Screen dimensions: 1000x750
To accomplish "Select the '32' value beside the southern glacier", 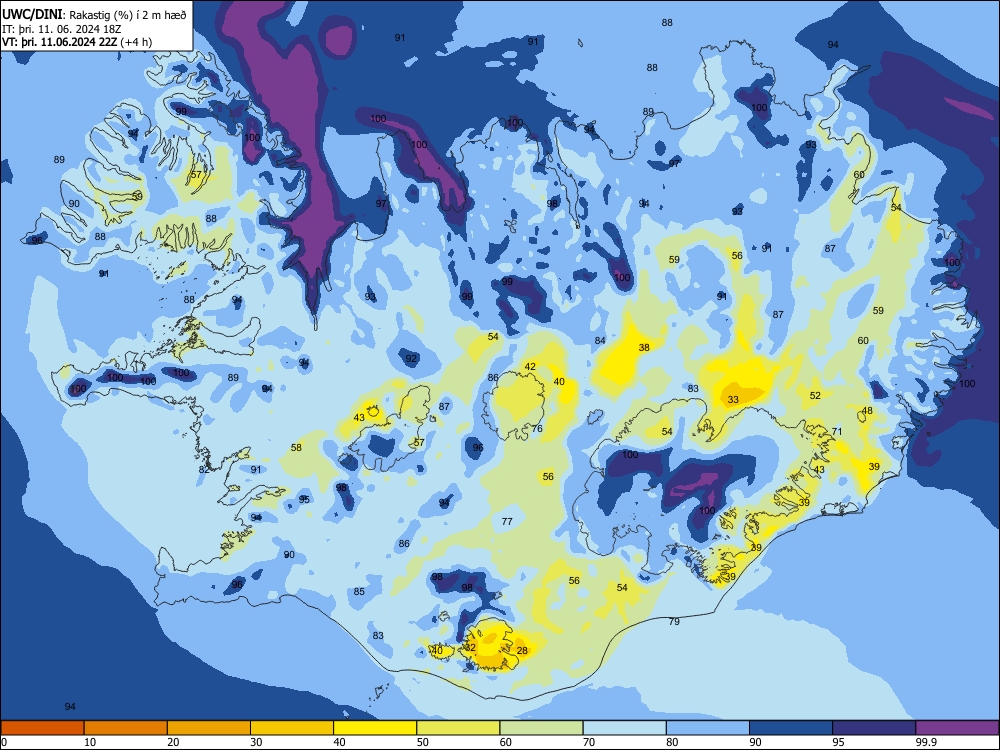I will (x=470, y=647).
